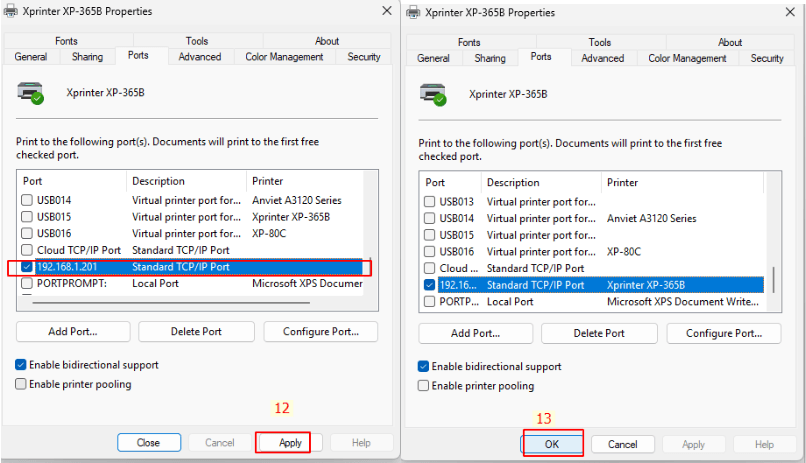This screenshot has height=463, width=806.
Task: Click the Description column header in the right dialog
Action: (x=541, y=182)
